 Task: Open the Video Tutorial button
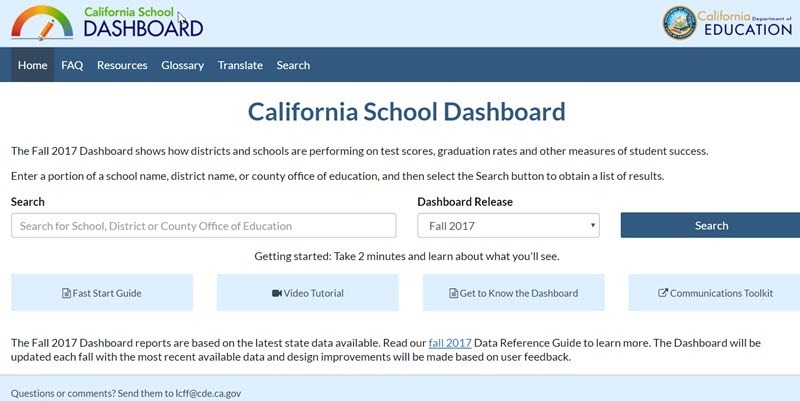coord(308,293)
